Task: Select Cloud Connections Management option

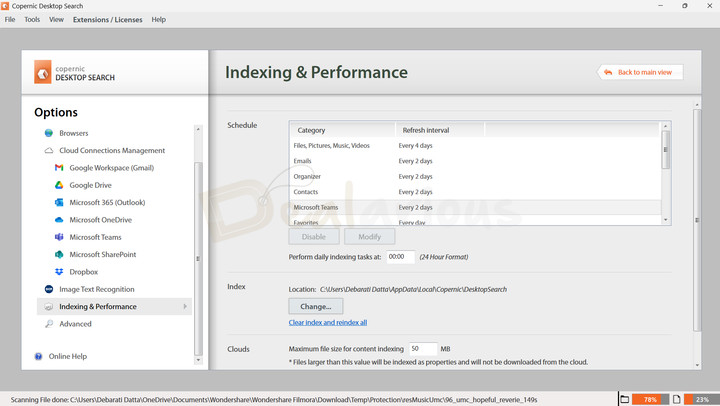Action: (112, 151)
